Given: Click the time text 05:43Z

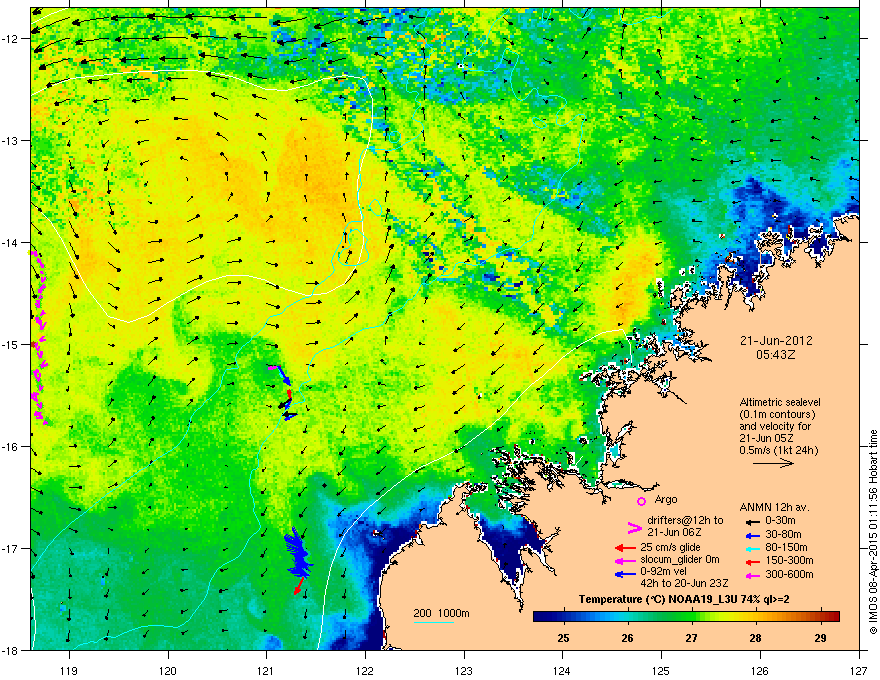Looking at the screenshot, I should point(776,355).
